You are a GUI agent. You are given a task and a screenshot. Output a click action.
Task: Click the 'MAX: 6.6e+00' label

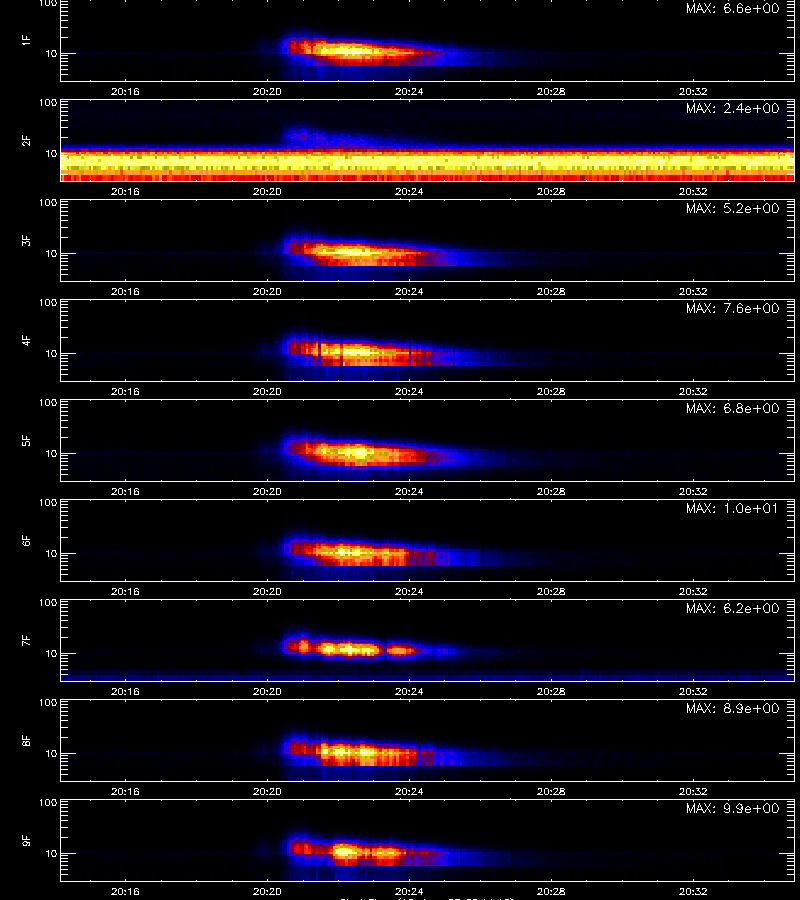732,9
